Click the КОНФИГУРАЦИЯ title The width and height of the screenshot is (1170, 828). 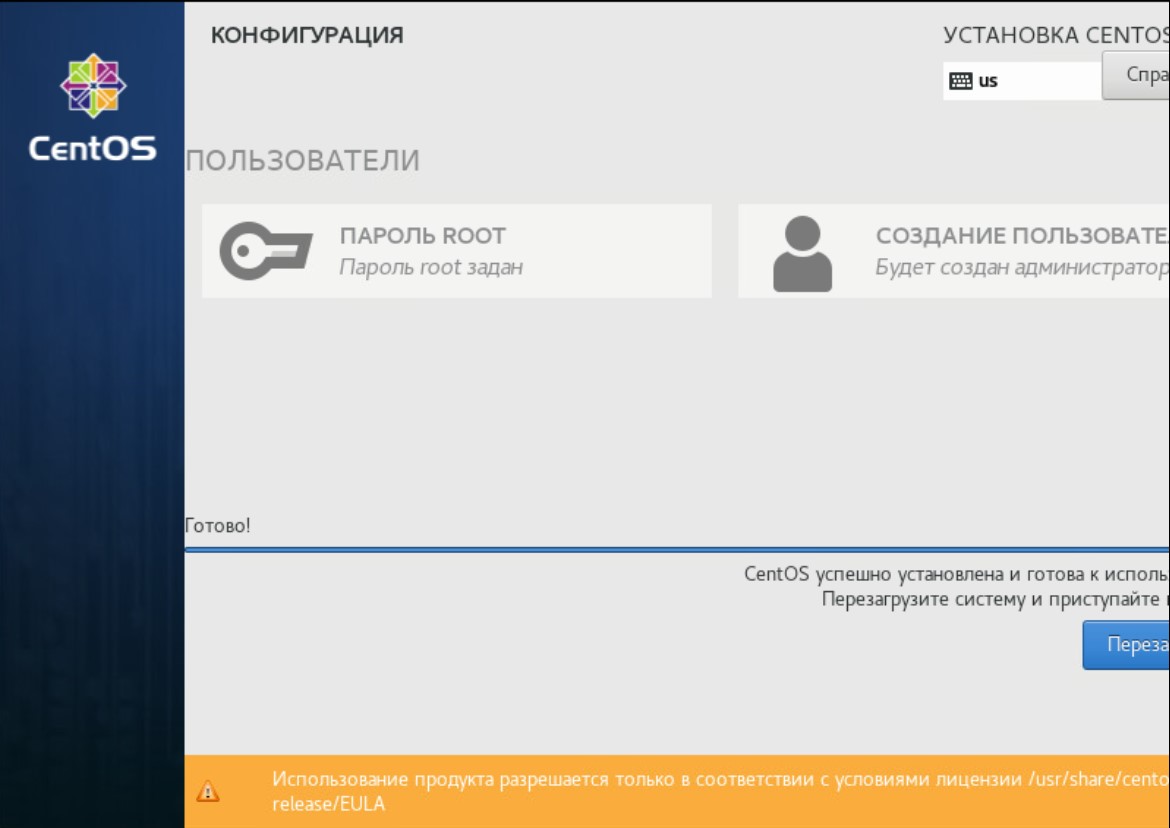307,35
